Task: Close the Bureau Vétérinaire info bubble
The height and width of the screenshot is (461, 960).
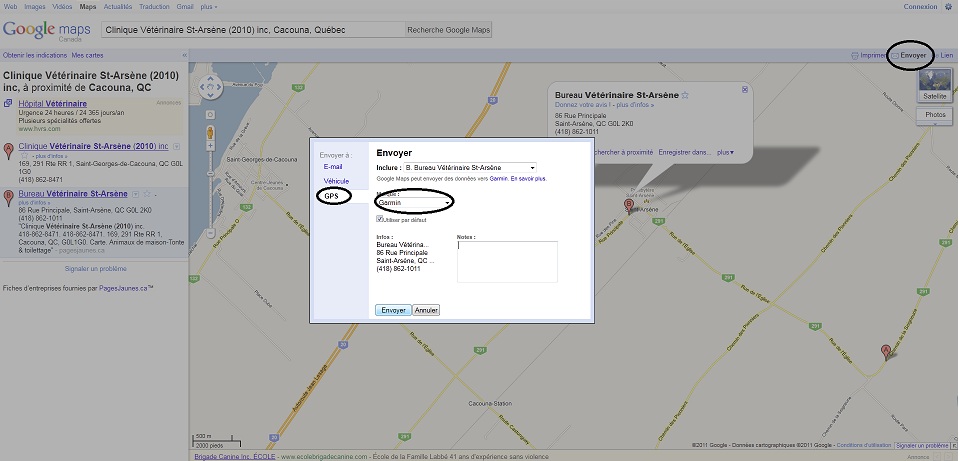Action: (744, 89)
